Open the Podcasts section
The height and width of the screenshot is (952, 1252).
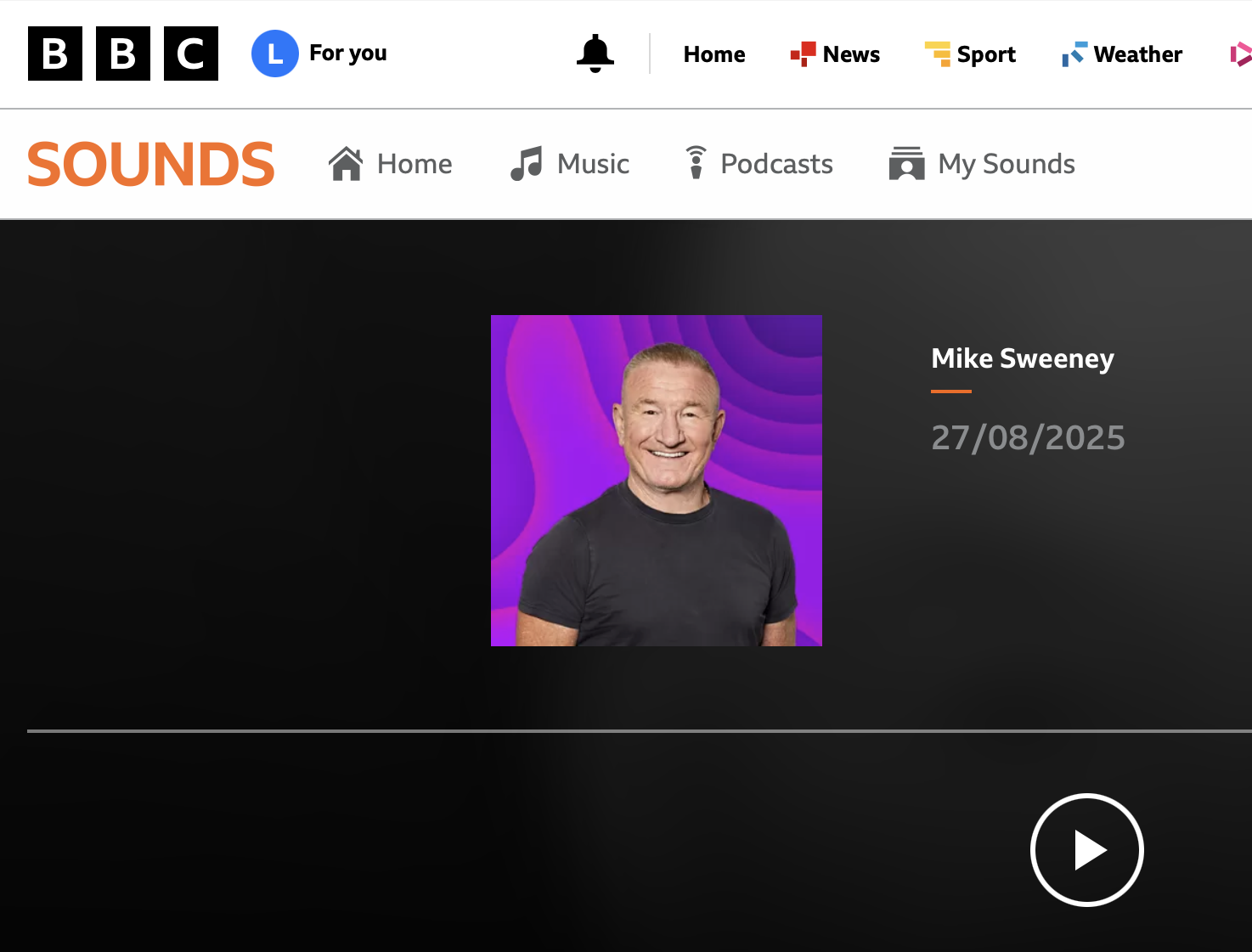coord(760,164)
